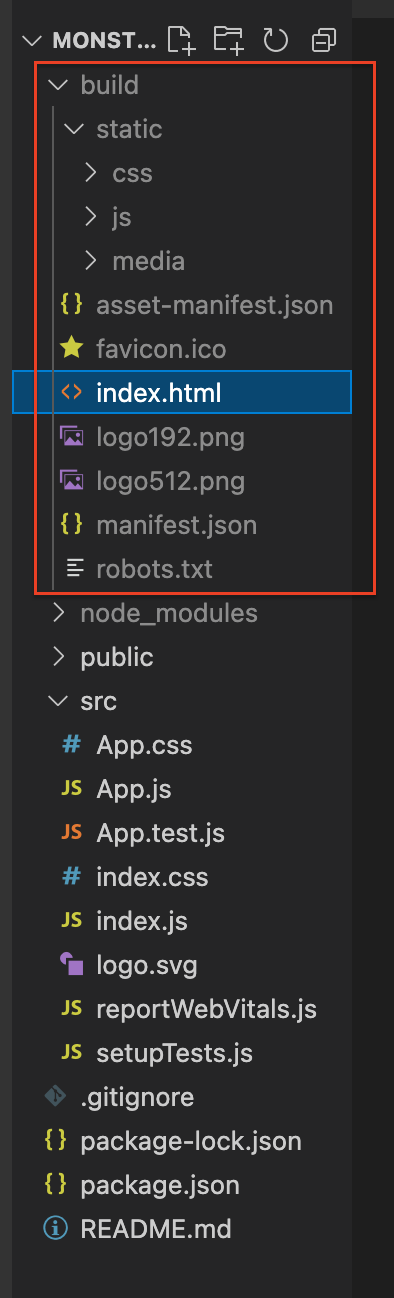The image size is (394, 1298).
Task: Open asset-manifest.json file name
Action: click(x=215, y=305)
